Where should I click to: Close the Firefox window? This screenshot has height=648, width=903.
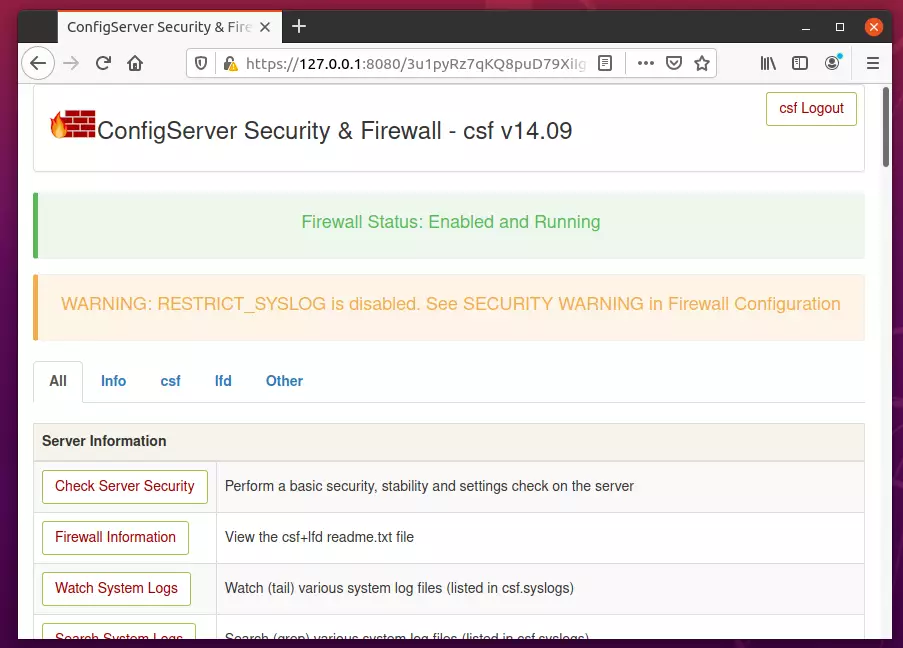(x=874, y=27)
